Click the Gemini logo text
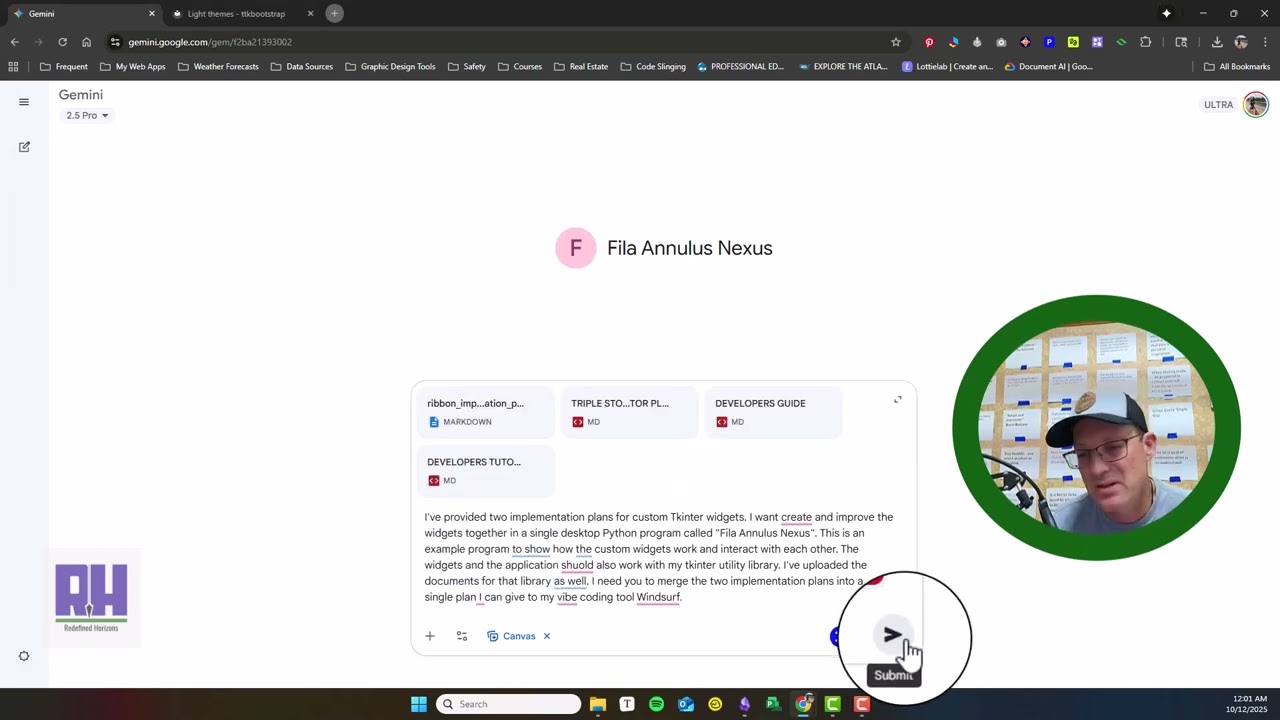The height and width of the screenshot is (720, 1280). click(81, 95)
